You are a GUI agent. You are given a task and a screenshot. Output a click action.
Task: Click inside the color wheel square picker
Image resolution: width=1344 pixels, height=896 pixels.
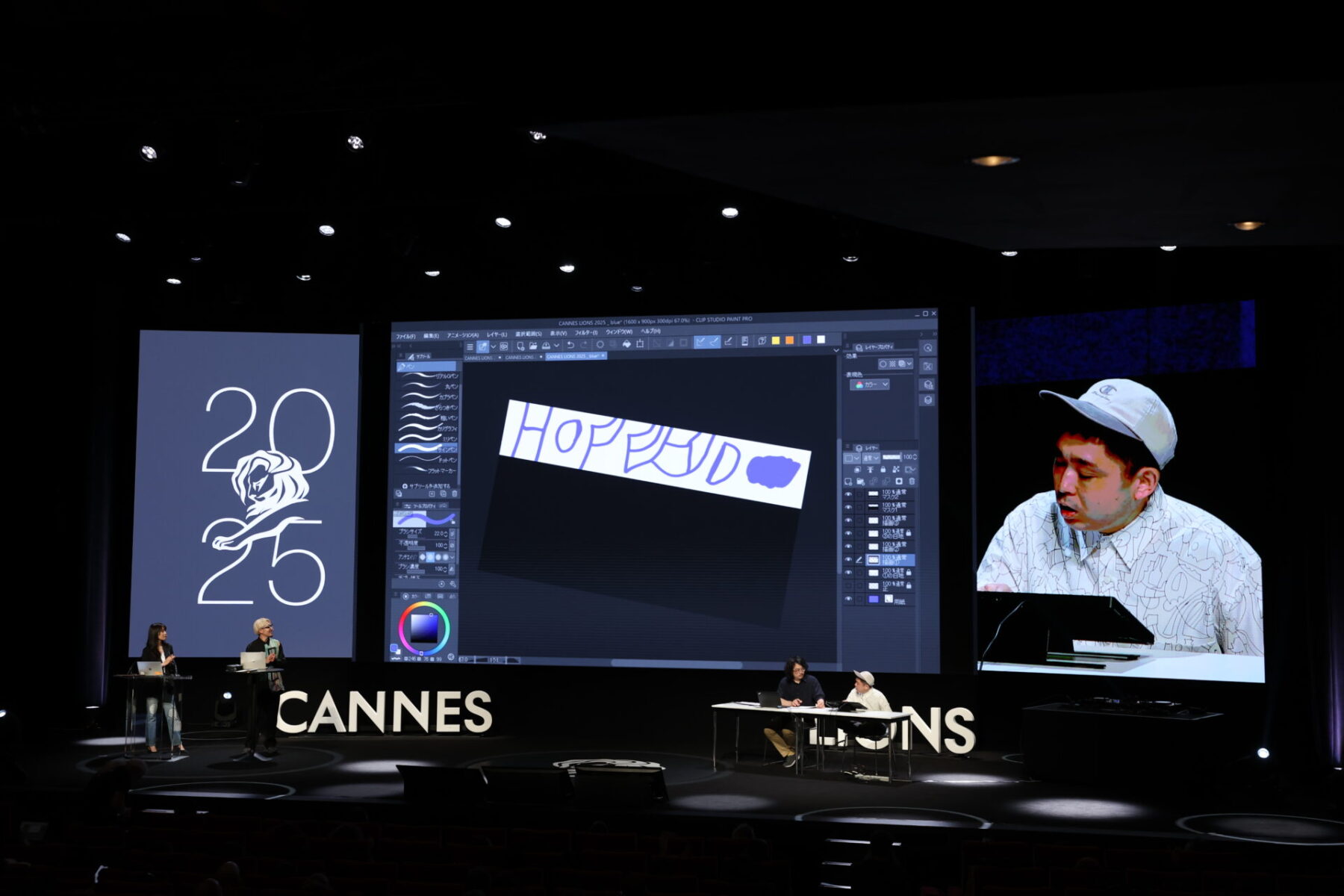pos(423,627)
